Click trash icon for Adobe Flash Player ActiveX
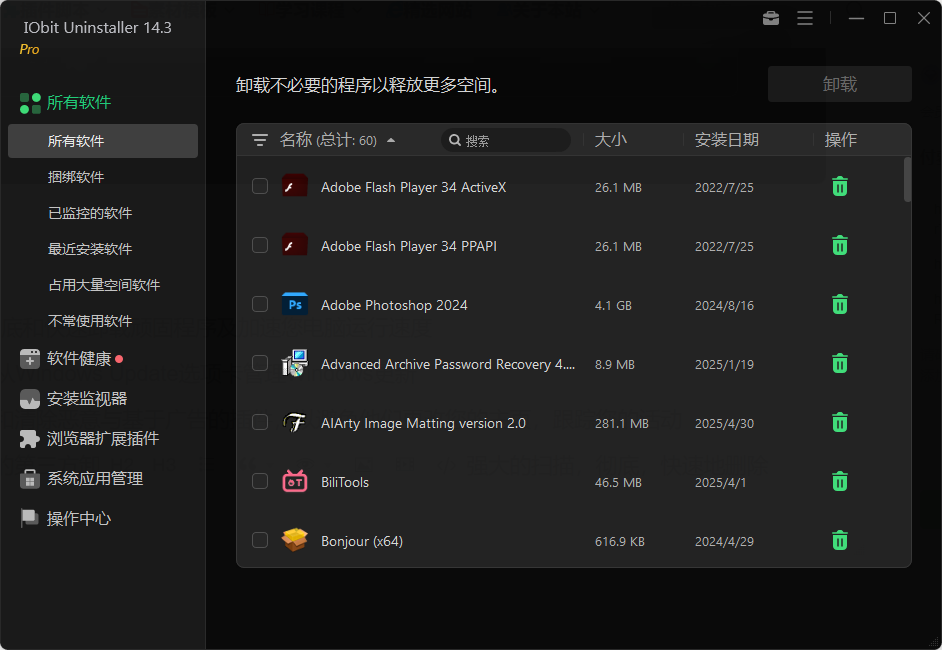 point(840,186)
